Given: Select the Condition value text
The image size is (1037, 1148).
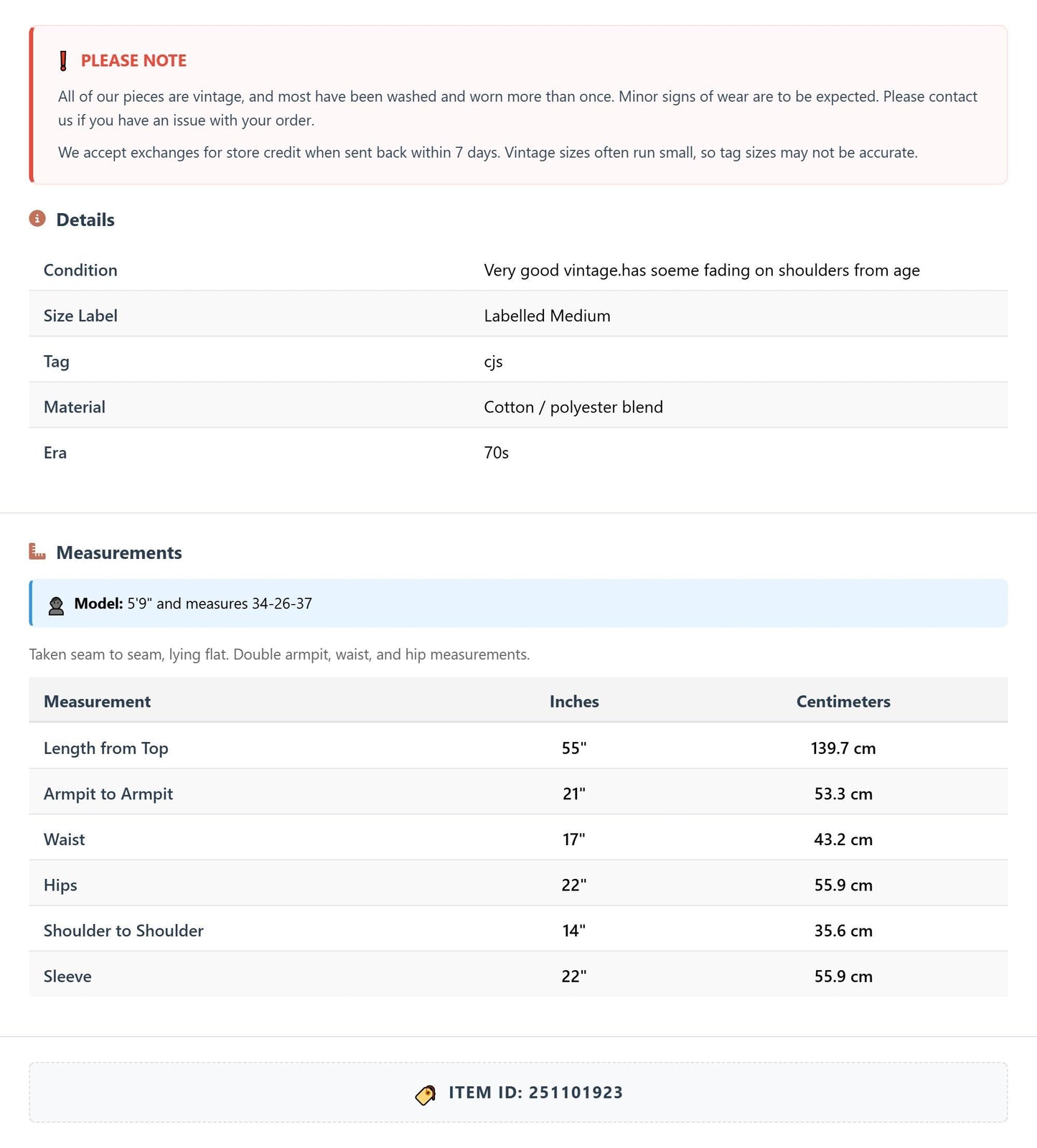Looking at the screenshot, I should coord(701,270).
